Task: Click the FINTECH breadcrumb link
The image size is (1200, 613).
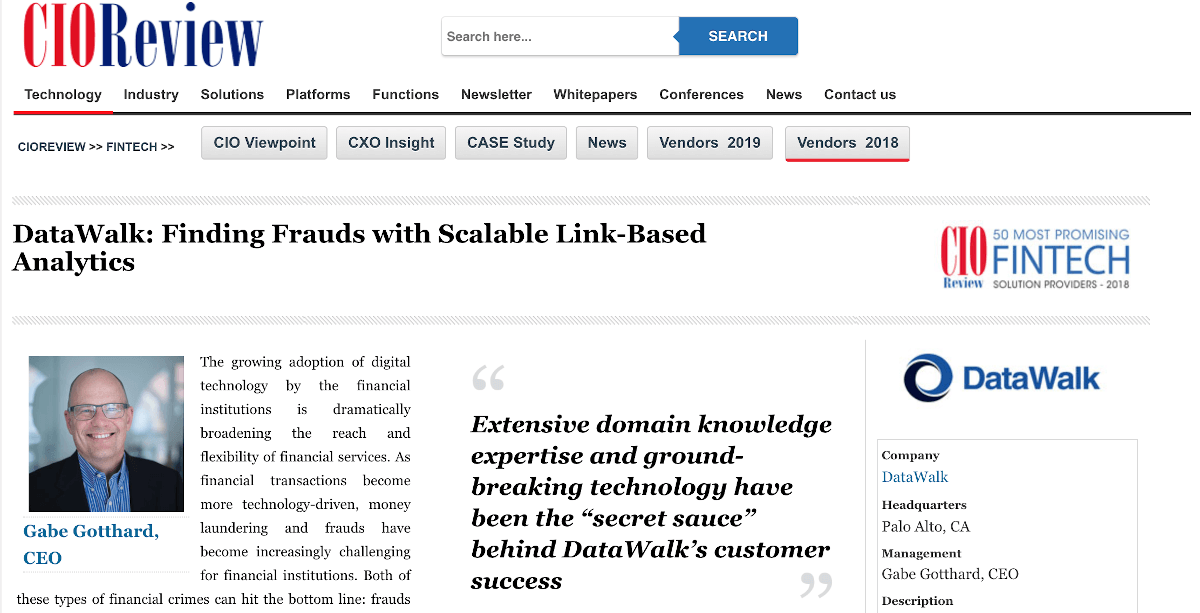Action: 132,147
